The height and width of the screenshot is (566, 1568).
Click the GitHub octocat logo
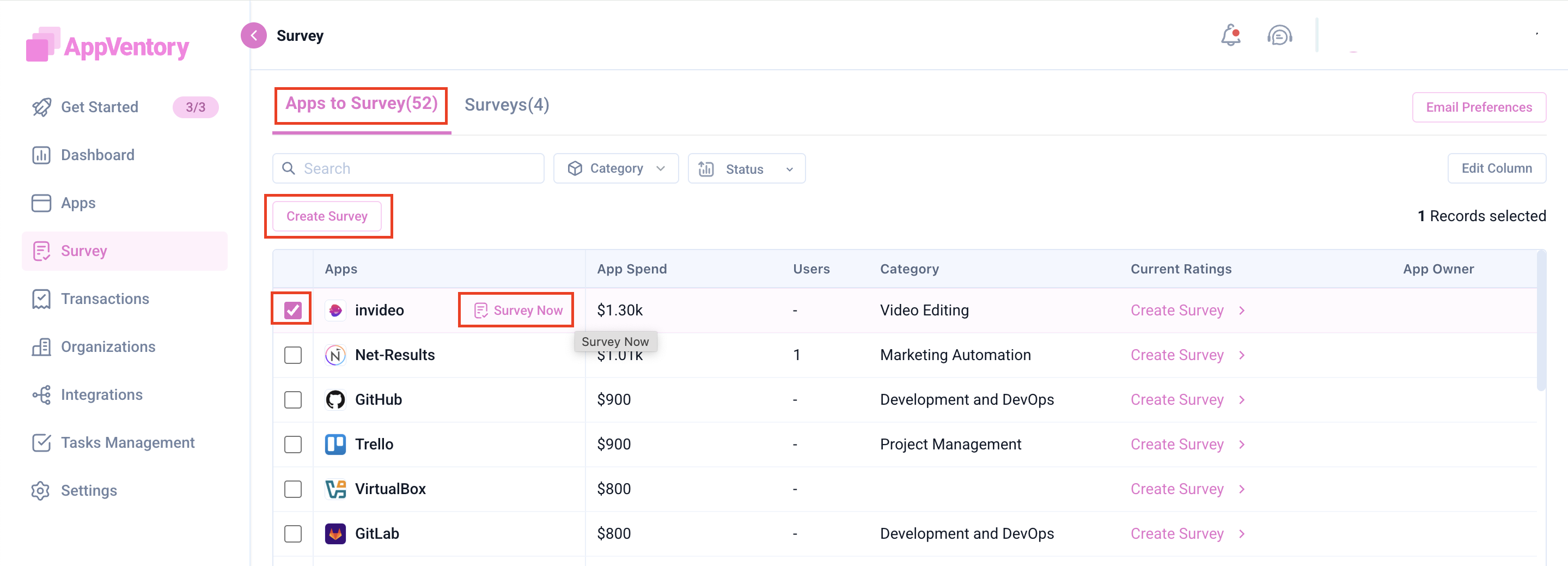pyautogui.click(x=335, y=400)
